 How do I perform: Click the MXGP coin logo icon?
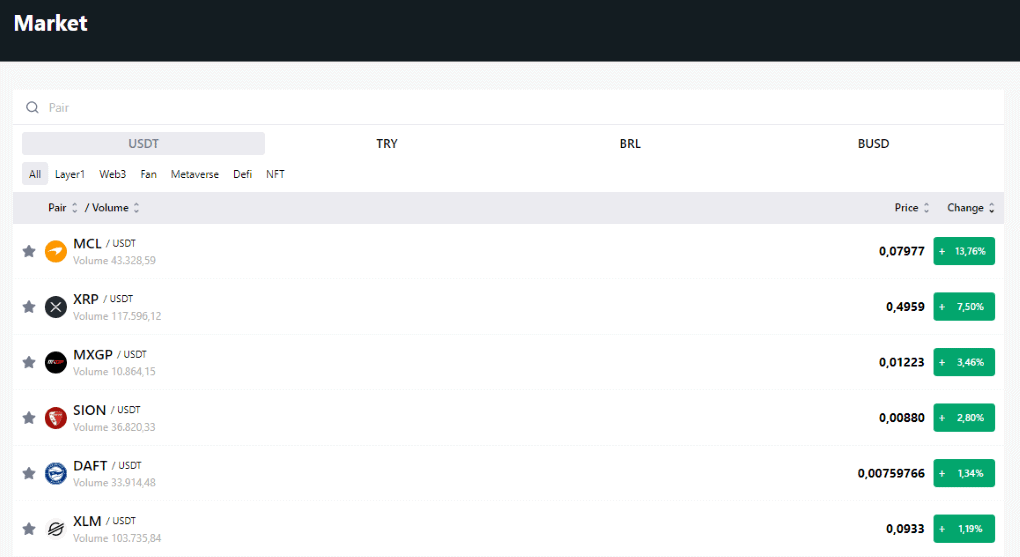point(56,362)
